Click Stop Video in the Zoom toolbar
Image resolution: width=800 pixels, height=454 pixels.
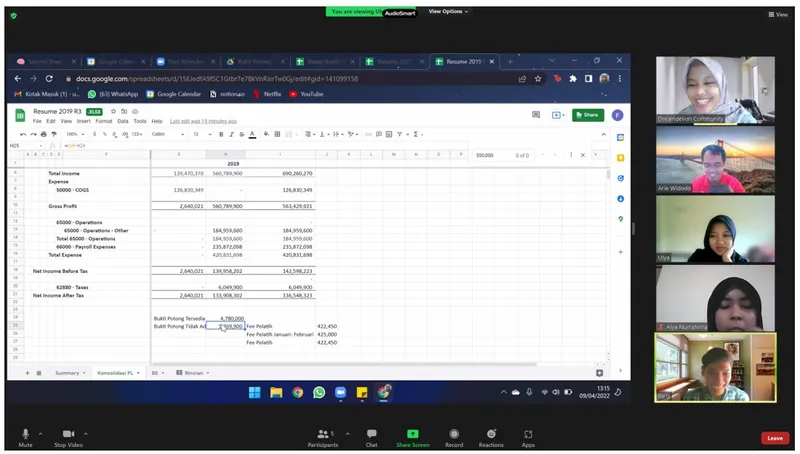pyautogui.click(x=67, y=435)
